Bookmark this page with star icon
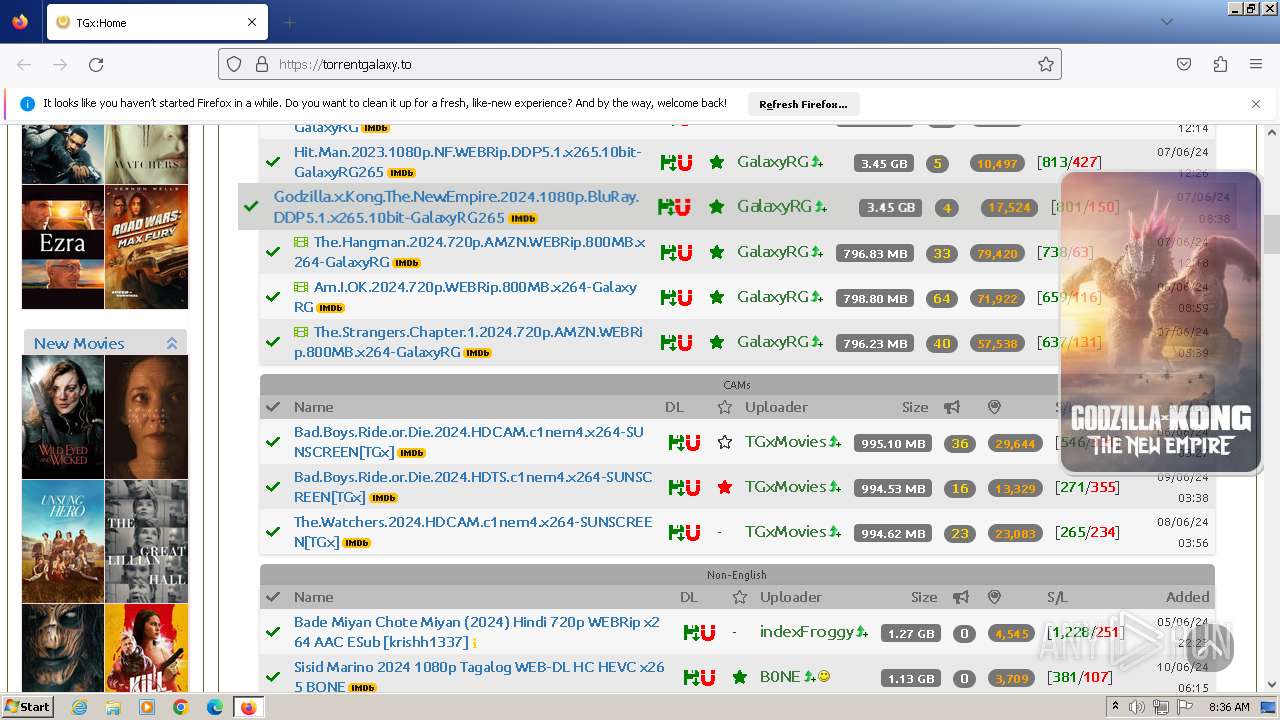Screen dimensions: 1280x720 [x=1045, y=64]
